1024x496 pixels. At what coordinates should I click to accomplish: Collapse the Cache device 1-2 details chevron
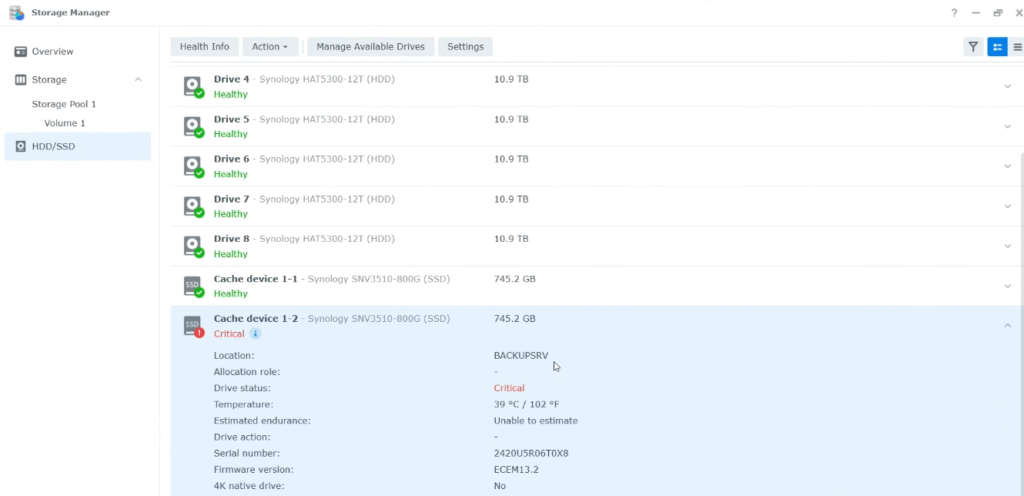(x=1008, y=325)
